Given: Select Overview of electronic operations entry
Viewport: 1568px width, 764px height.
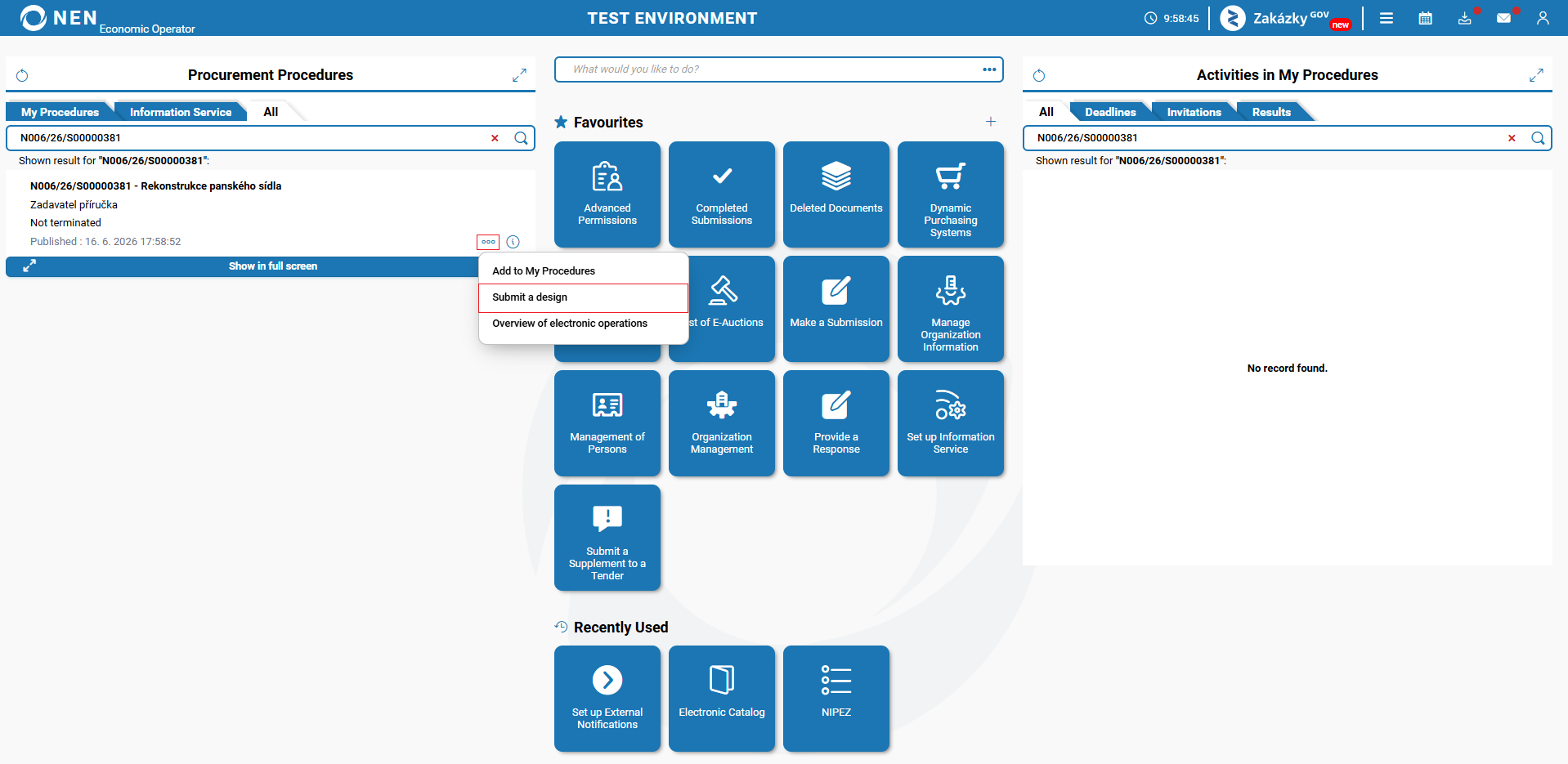Looking at the screenshot, I should coord(584,324).
